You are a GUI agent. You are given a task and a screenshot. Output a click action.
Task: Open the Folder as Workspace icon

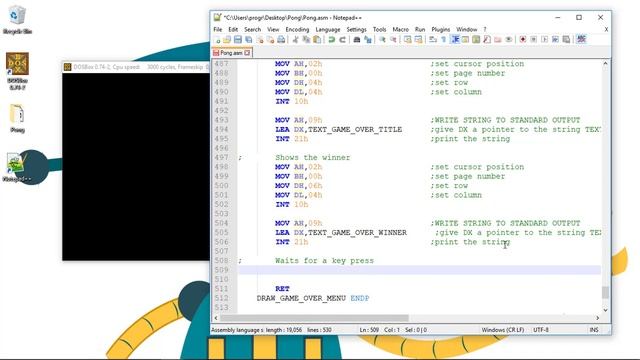click(x=498, y=40)
